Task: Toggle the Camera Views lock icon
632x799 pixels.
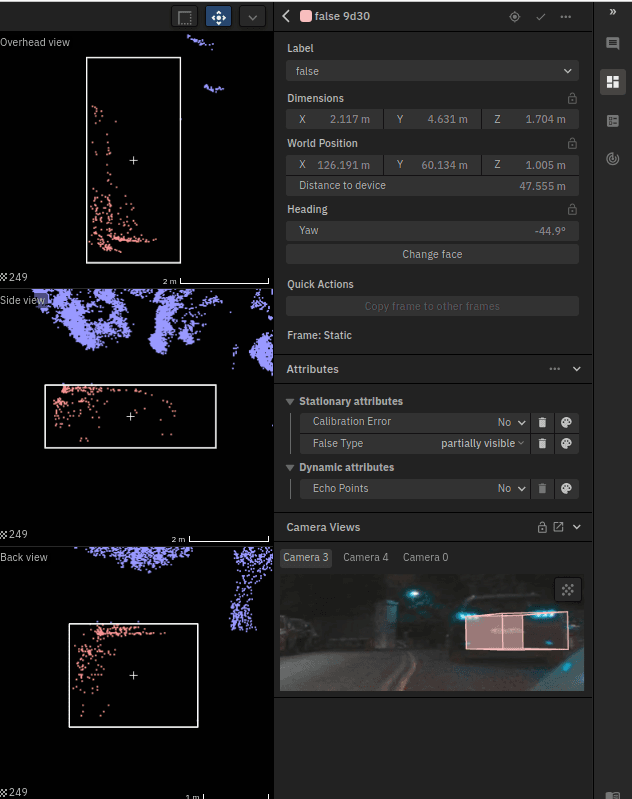Action: [542, 527]
